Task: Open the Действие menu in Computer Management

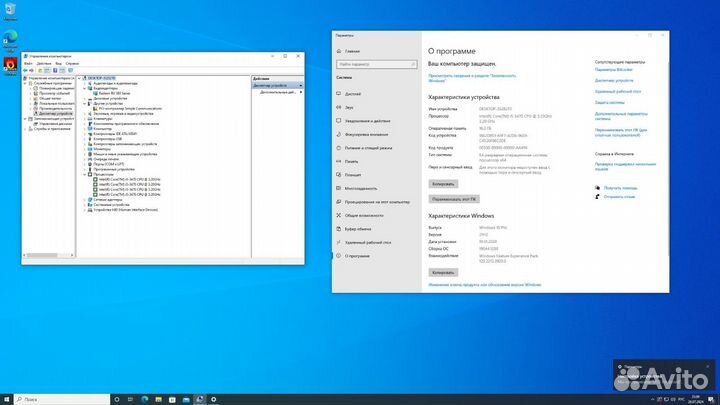Action: tap(44, 63)
